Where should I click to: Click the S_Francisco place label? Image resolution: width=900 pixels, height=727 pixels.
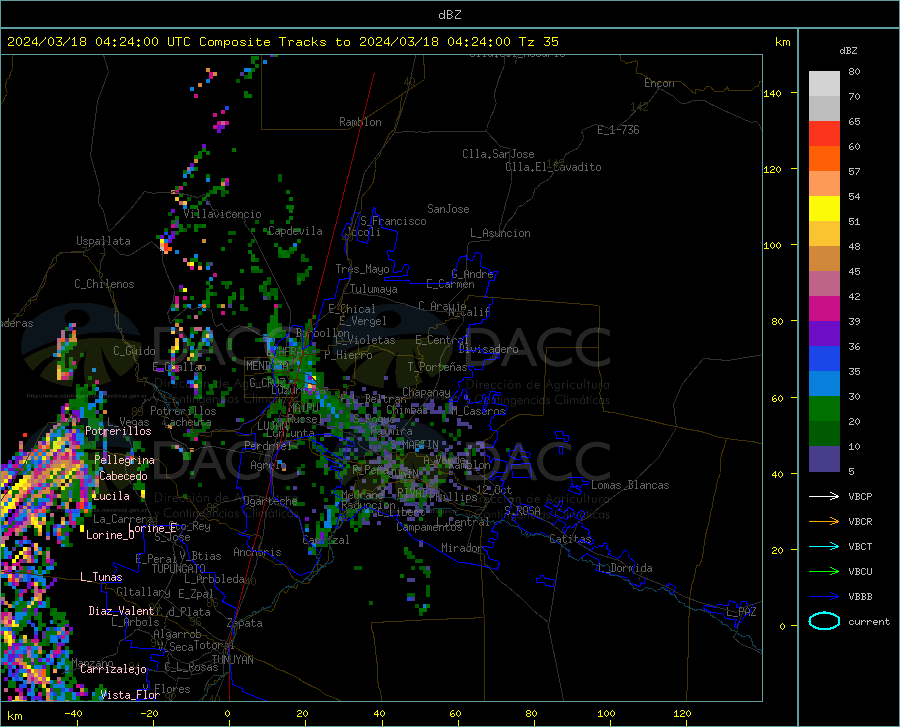coord(393,221)
